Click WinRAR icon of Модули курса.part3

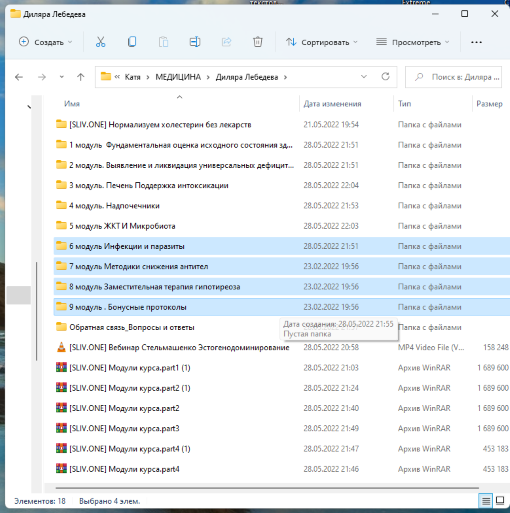(x=61, y=428)
